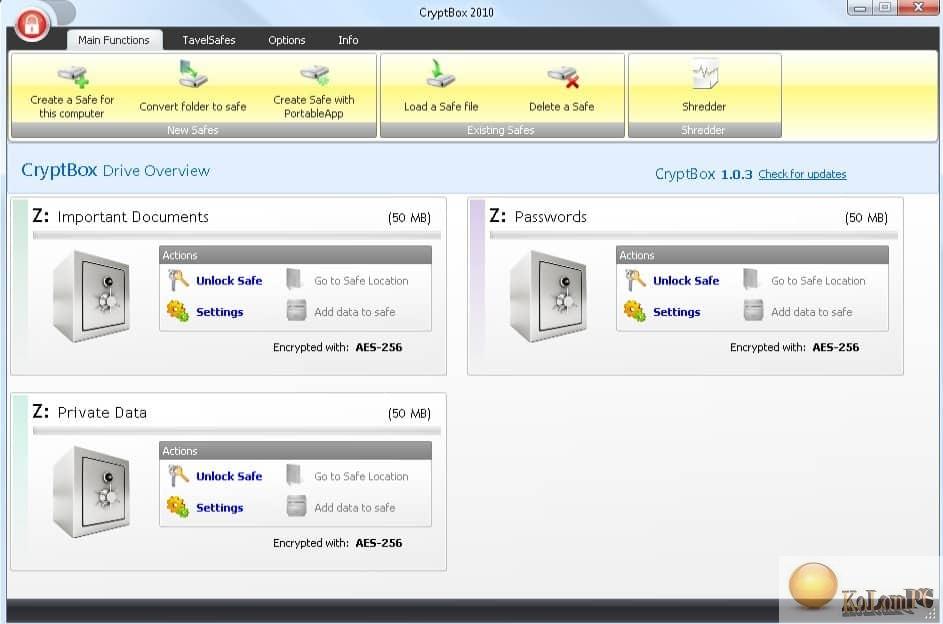Screen dimensions: 943x624
Task: Click keys icon for Private Data unlock
Action: coord(178,476)
